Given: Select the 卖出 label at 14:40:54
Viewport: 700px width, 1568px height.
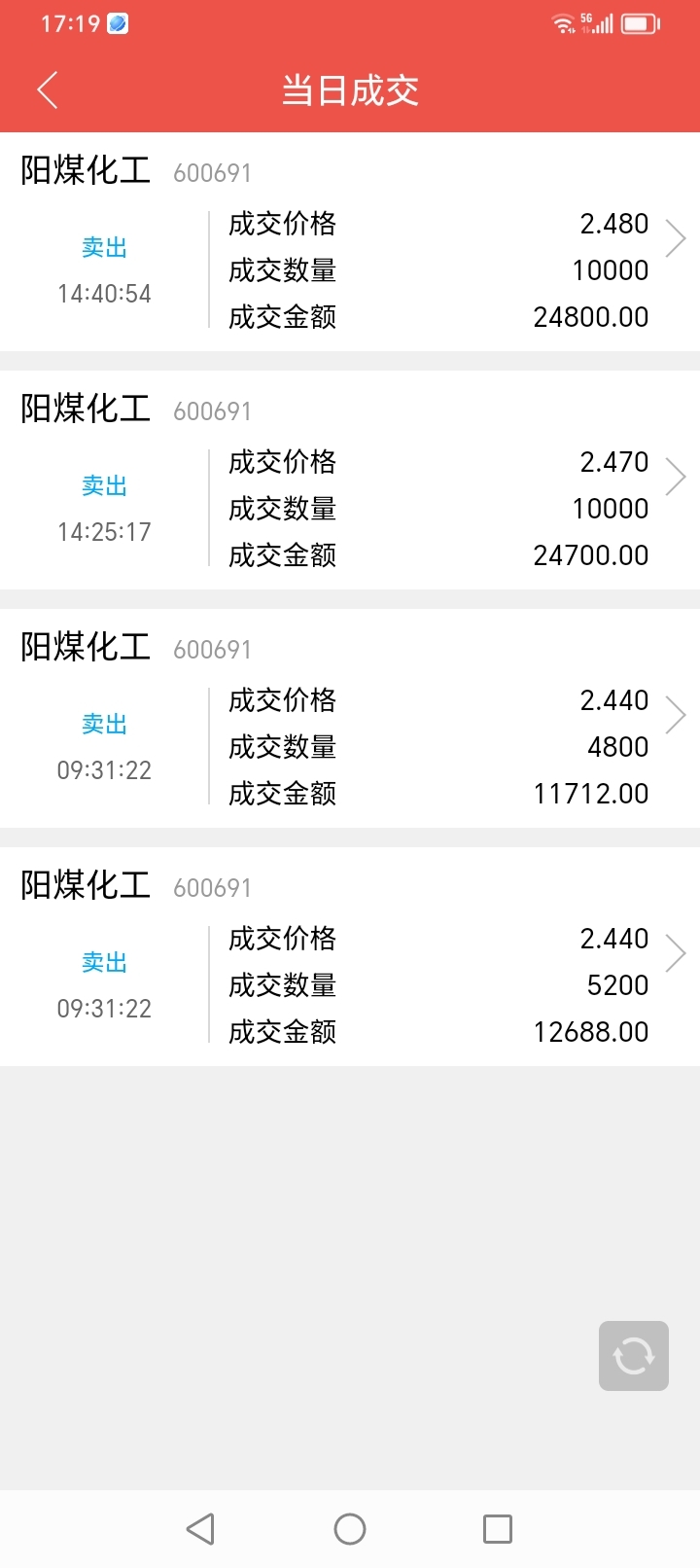Looking at the screenshot, I should pos(104,247).
